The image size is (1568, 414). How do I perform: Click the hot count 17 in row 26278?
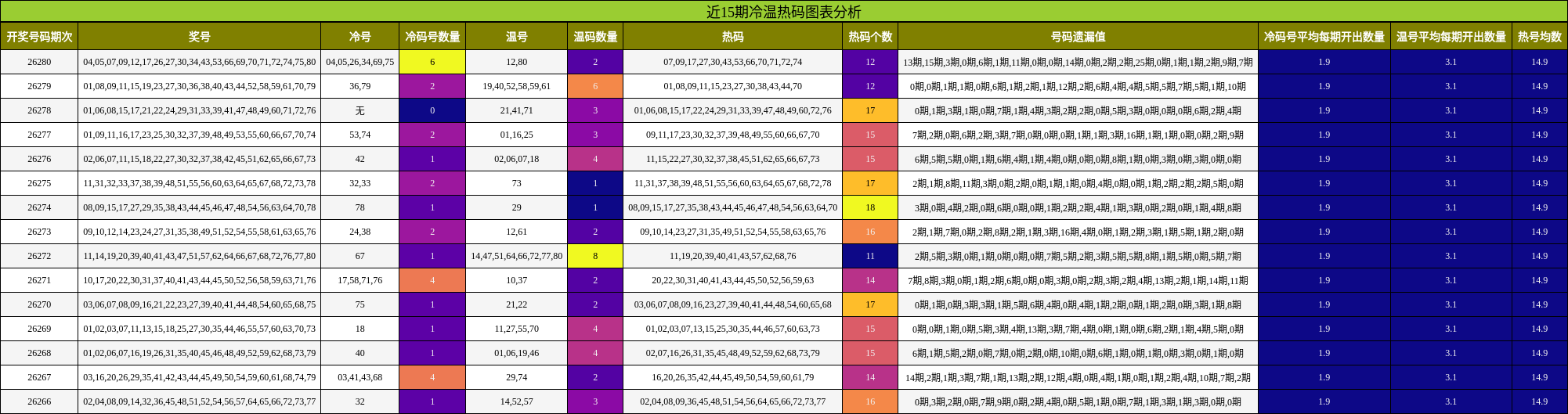click(x=870, y=110)
